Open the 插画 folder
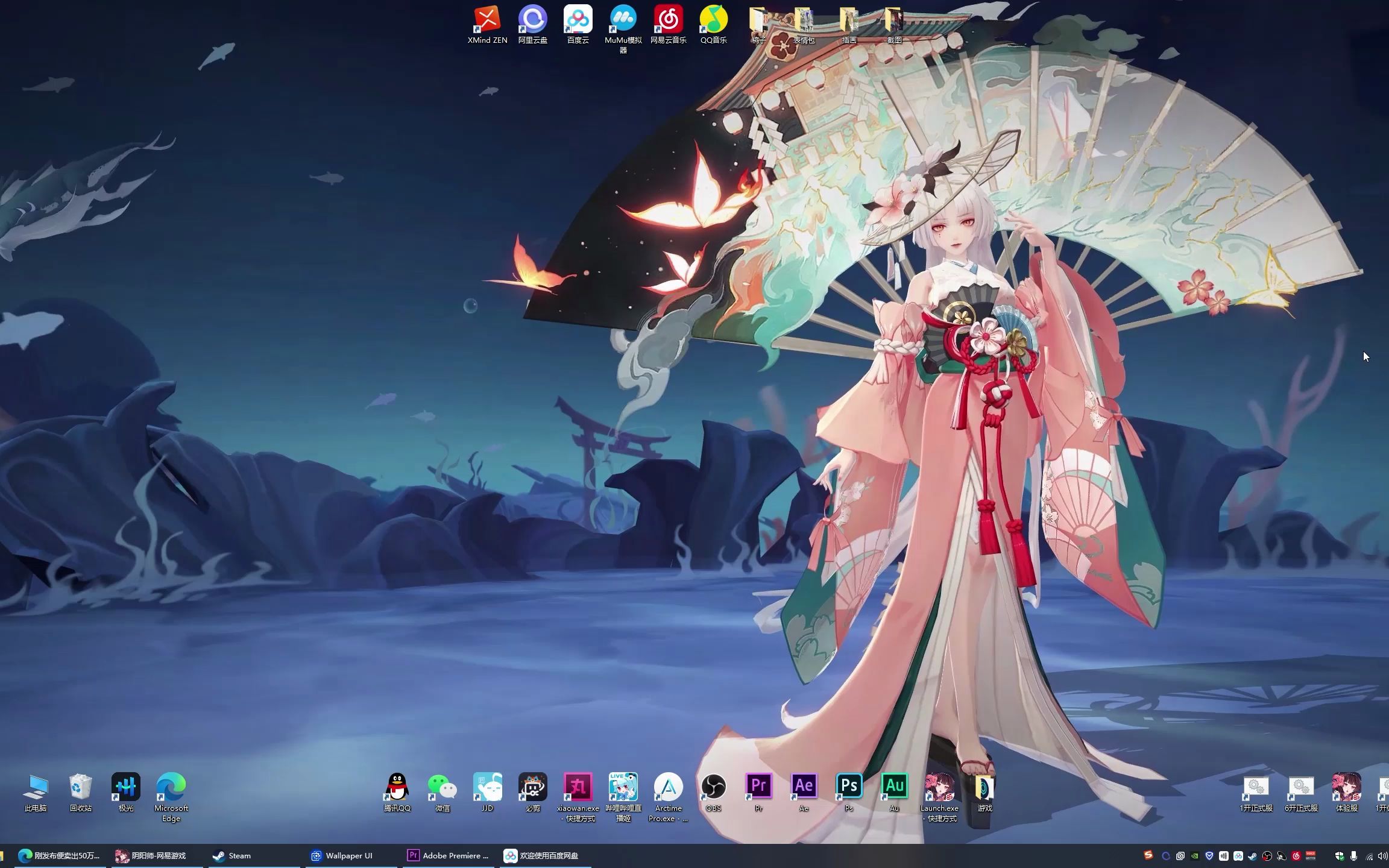The height and width of the screenshot is (868, 1389). [849, 26]
